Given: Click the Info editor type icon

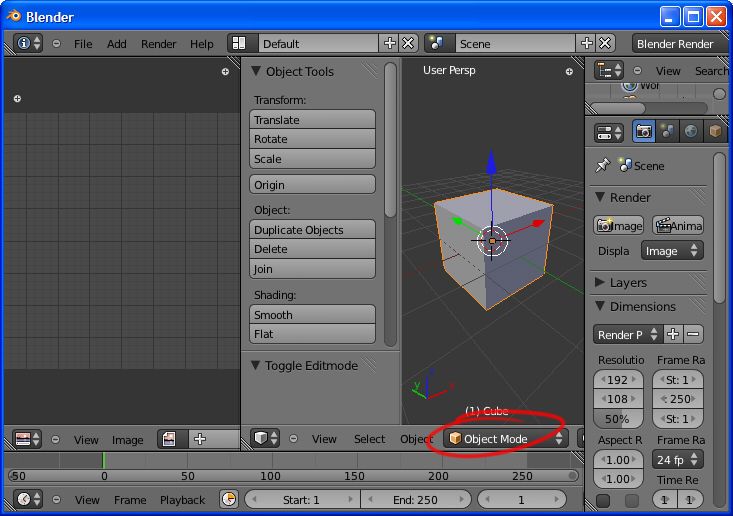Looking at the screenshot, I should 29,44.
